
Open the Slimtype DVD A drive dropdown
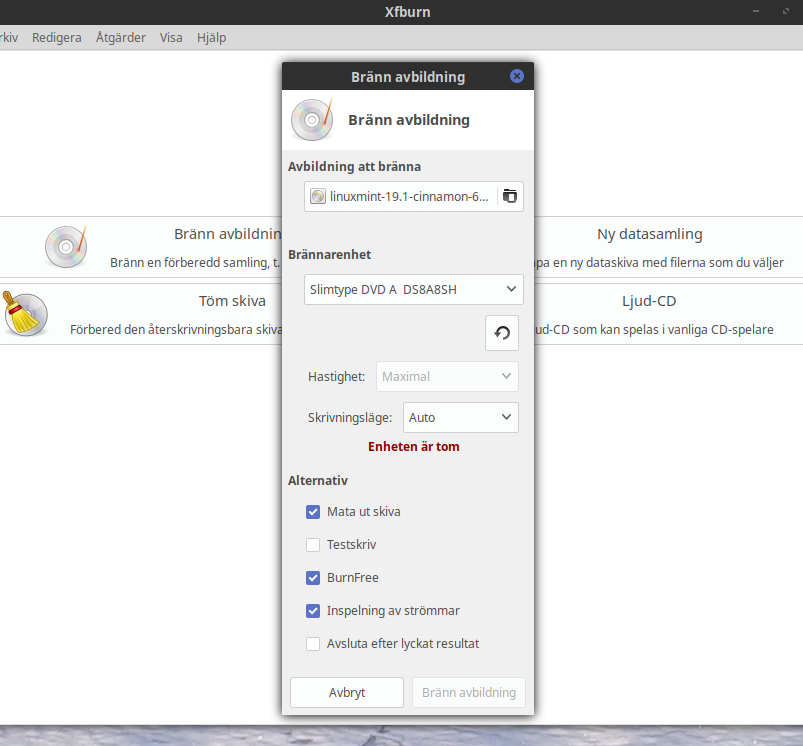click(414, 290)
